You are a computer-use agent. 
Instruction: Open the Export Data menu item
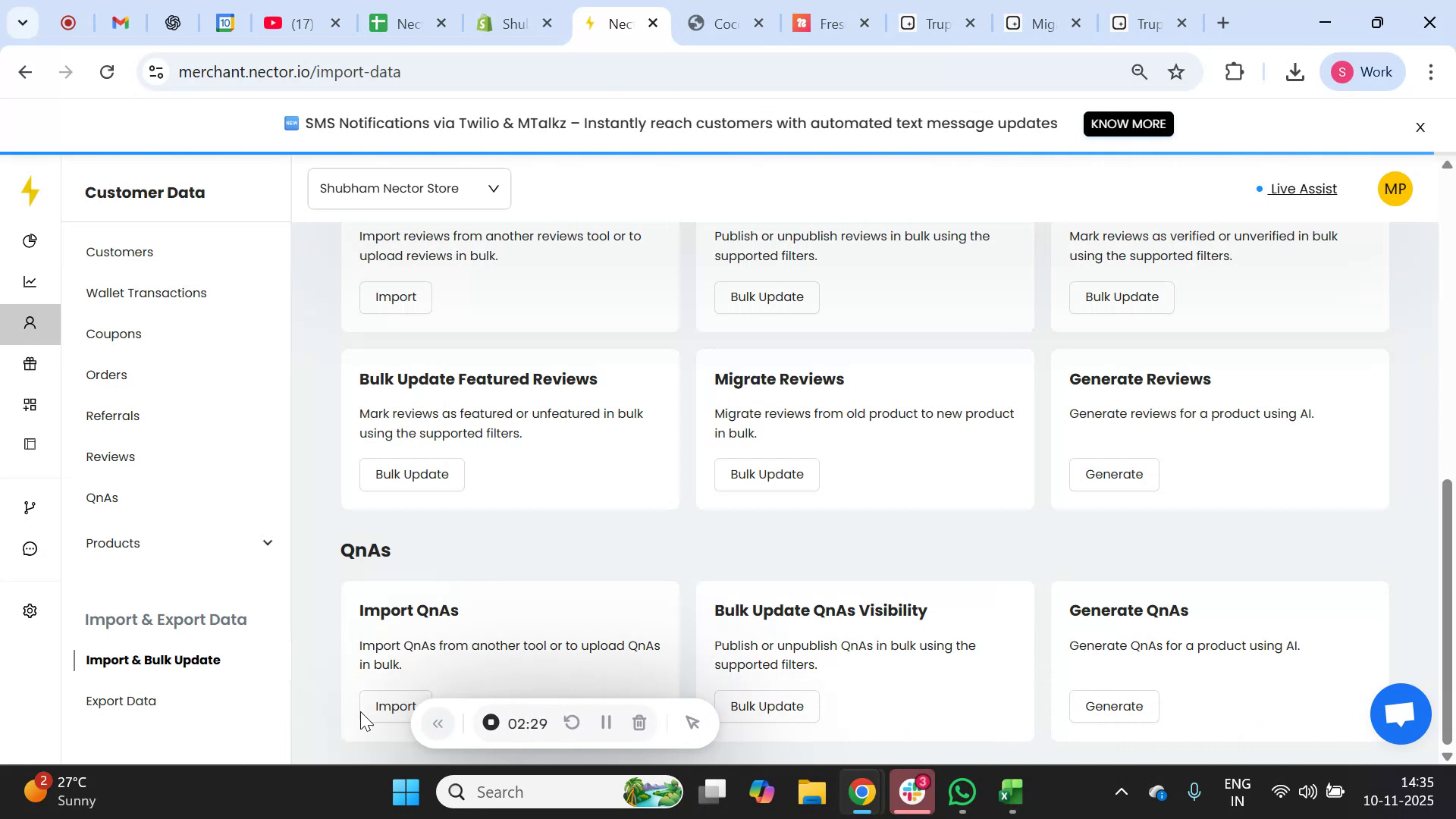click(121, 701)
